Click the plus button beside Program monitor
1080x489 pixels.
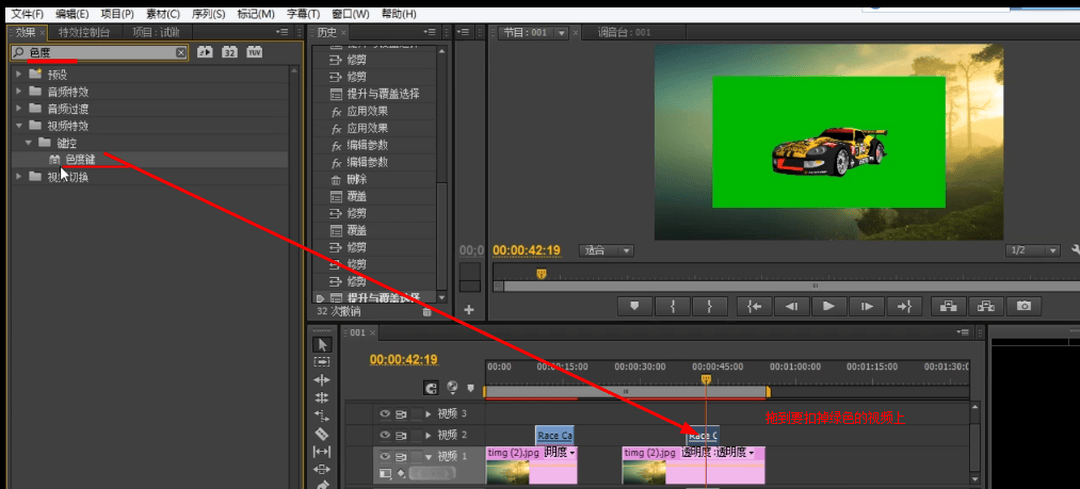coord(469,310)
